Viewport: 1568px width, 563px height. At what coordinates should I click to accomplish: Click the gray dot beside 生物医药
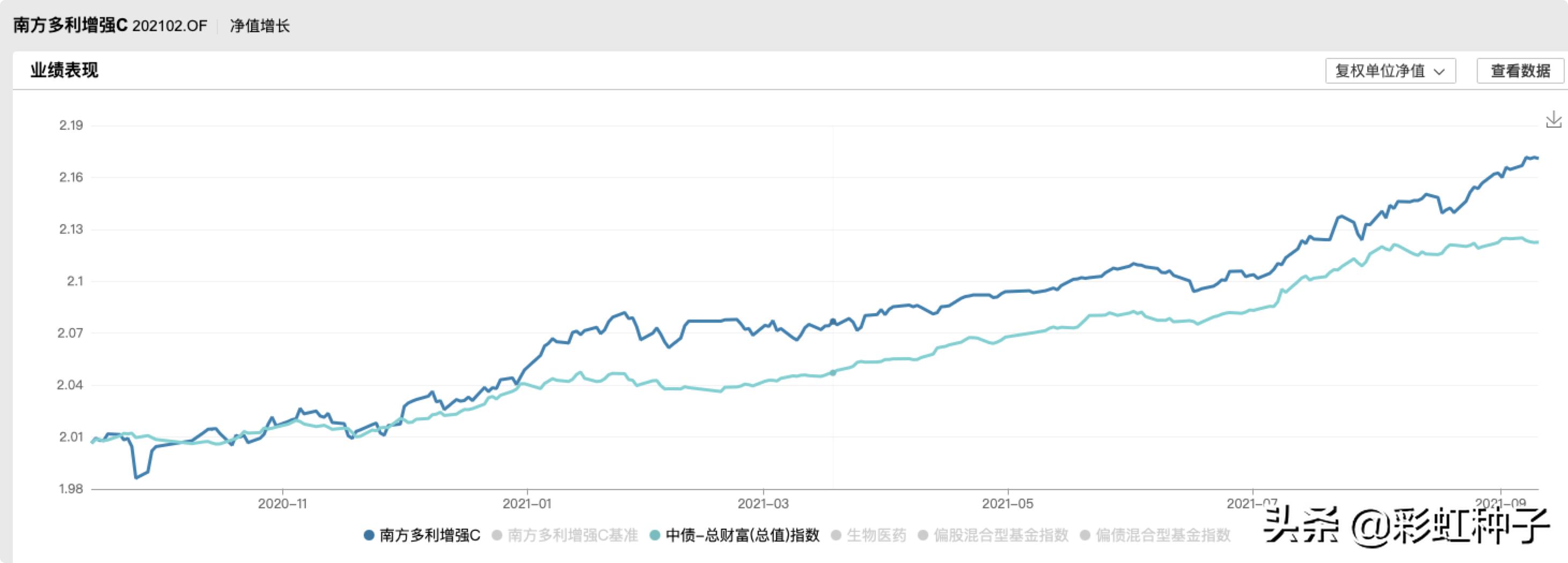pyautogui.click(x=836, y=535)
